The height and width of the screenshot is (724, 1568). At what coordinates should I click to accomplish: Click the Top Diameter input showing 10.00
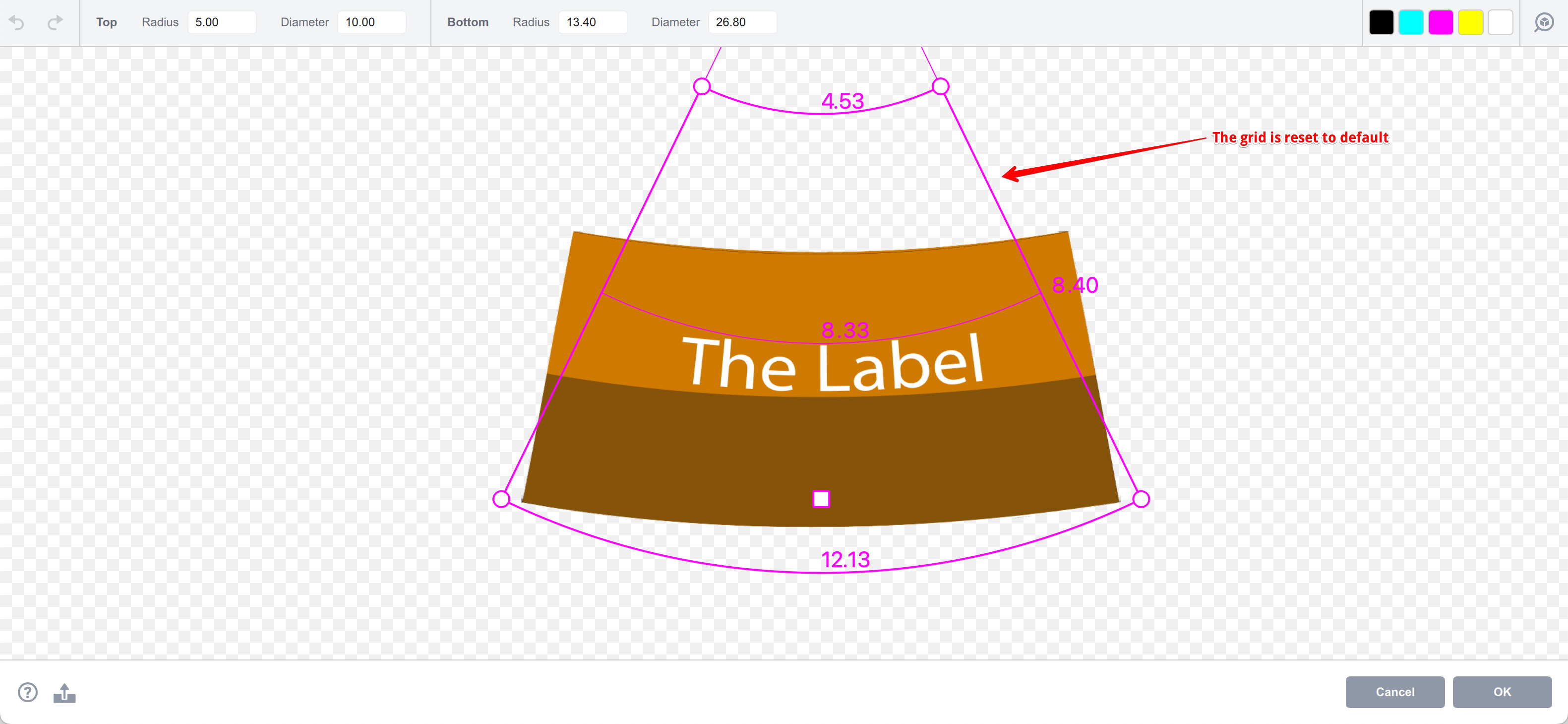pos(371,22)
